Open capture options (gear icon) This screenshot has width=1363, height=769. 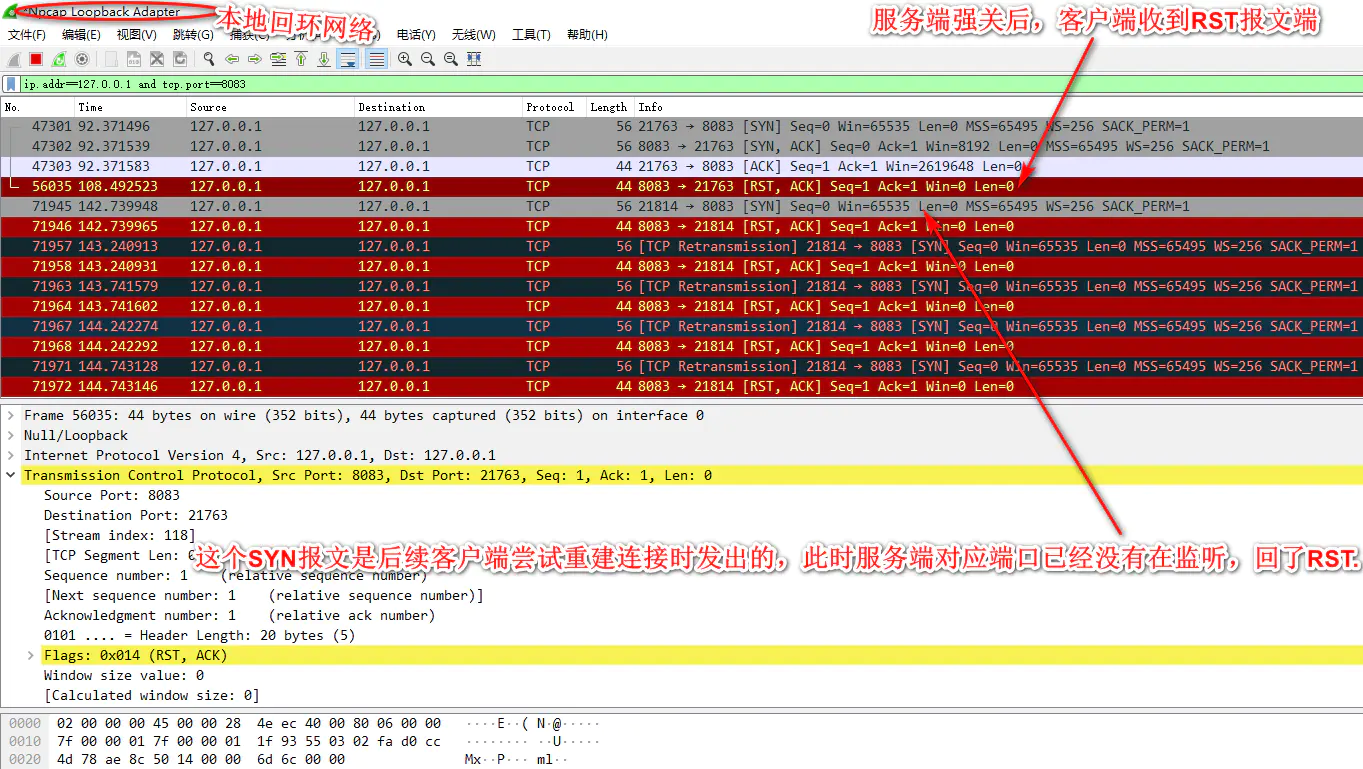[82, 59]
